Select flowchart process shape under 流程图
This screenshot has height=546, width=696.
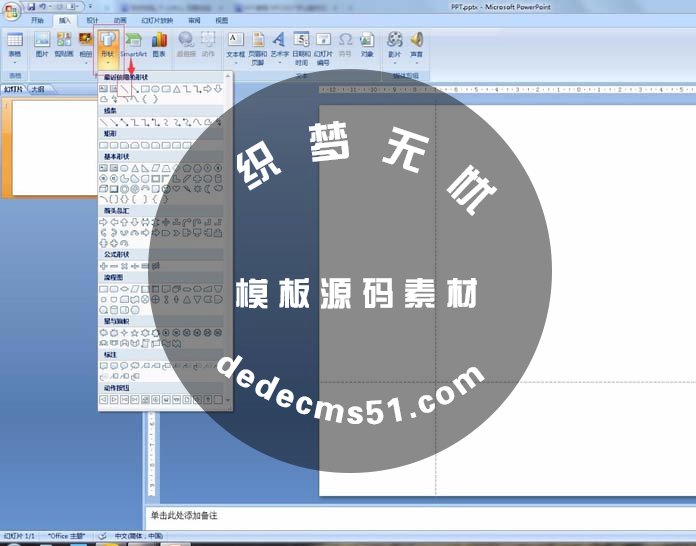coord(103,289)
